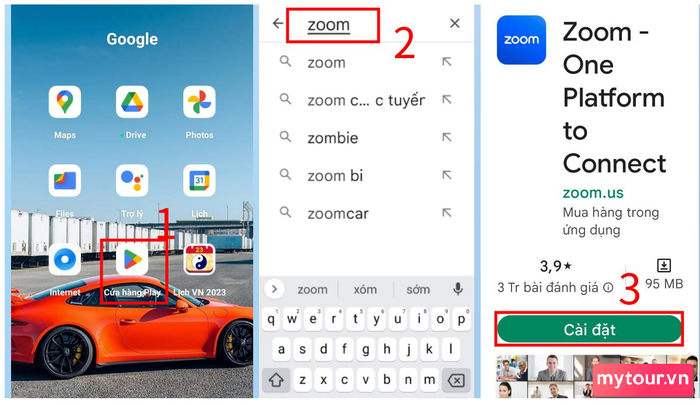Image resolution: width=700 pixels, height=405 pixels.
Task: Toggle the keyboard shift key
Action: click(276, 380)
